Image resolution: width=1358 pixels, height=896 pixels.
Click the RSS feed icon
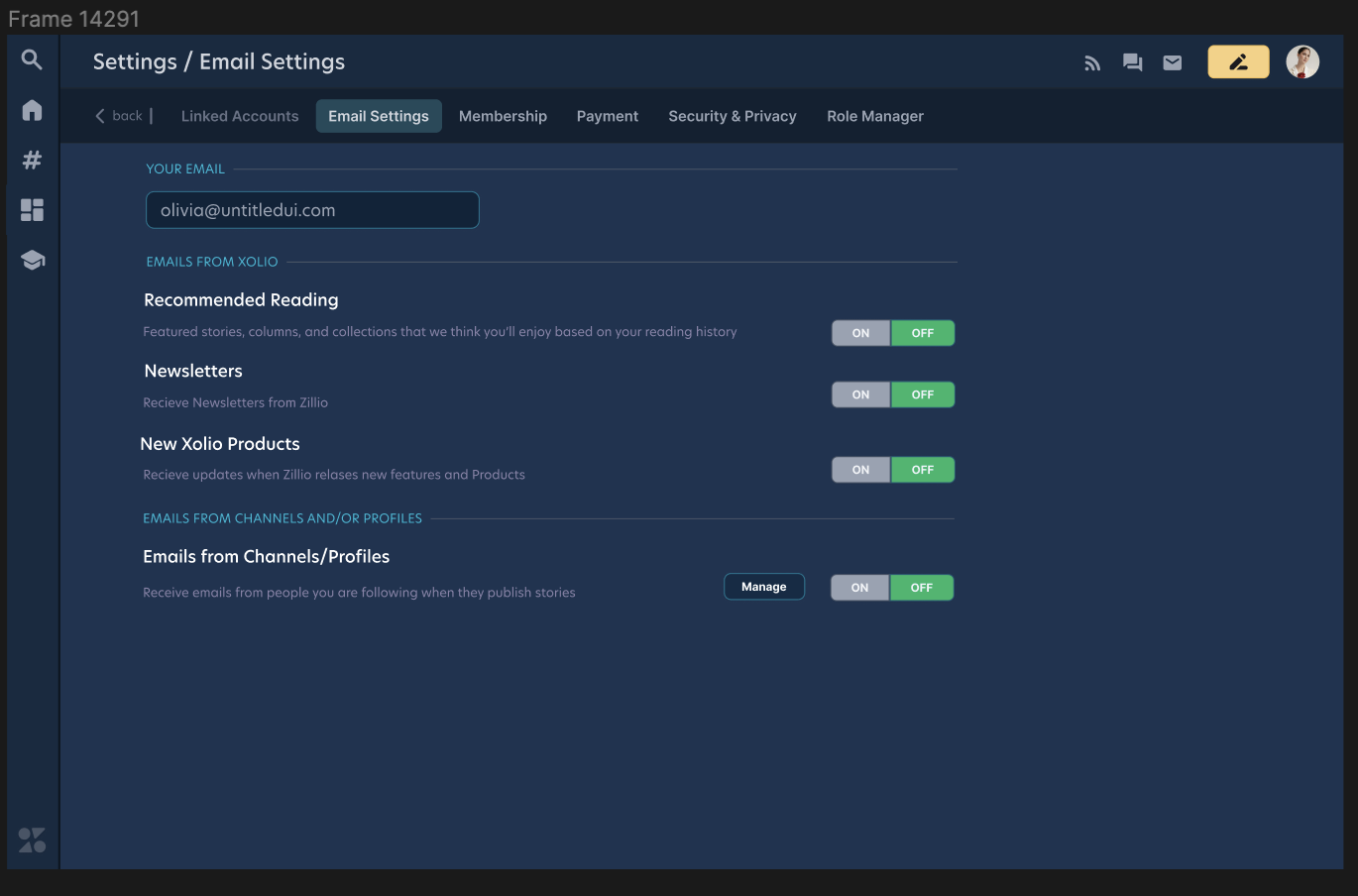click(1092, 63)
